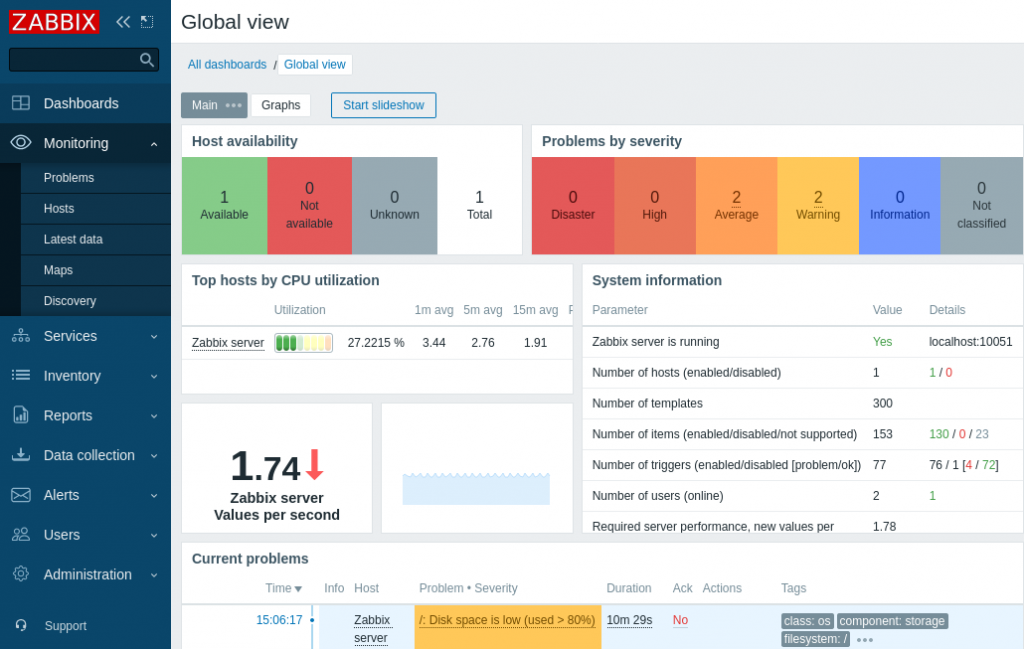Image resolution: width=1024 pixels, height=649 pixels.
Task: Open the global search magnifier icon
Action: [x=146, y=59]
